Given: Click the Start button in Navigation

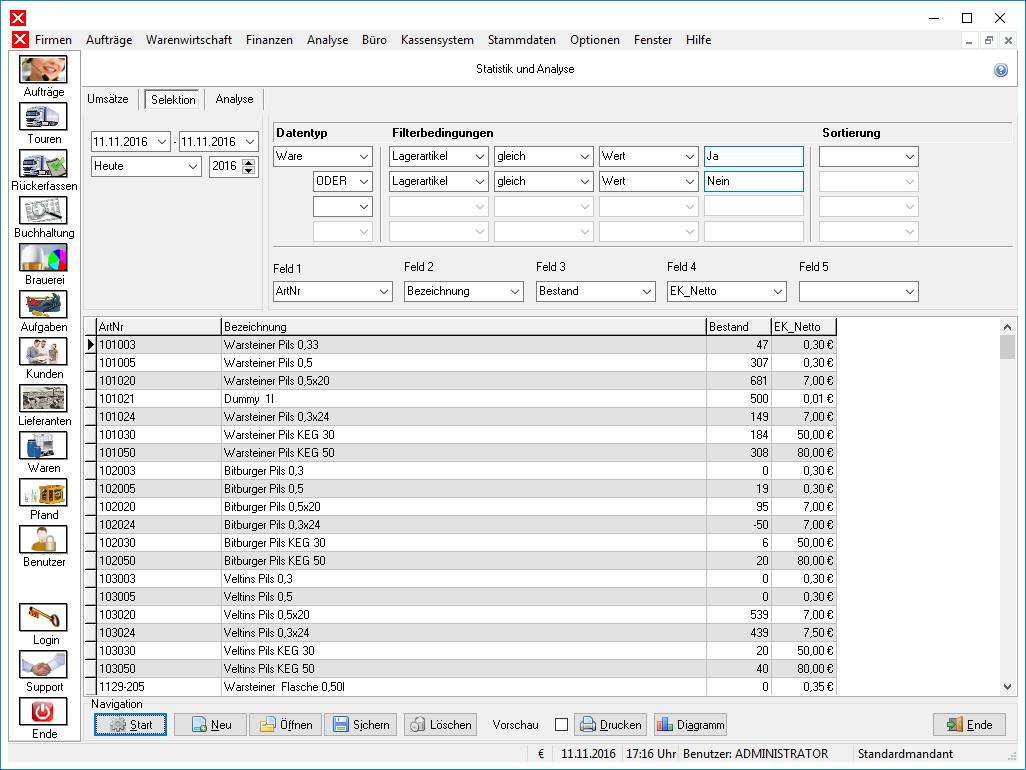Looking at the screenshot, I should (130, 725).
